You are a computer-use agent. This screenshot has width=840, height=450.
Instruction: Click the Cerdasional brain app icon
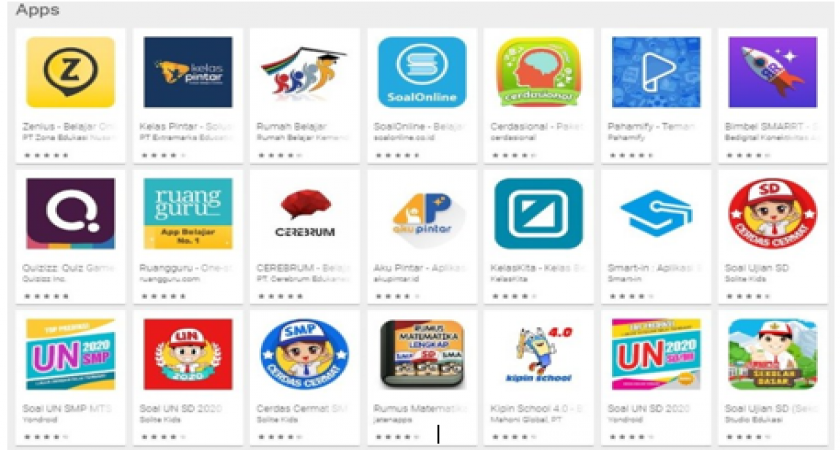[x=538, y=72]
